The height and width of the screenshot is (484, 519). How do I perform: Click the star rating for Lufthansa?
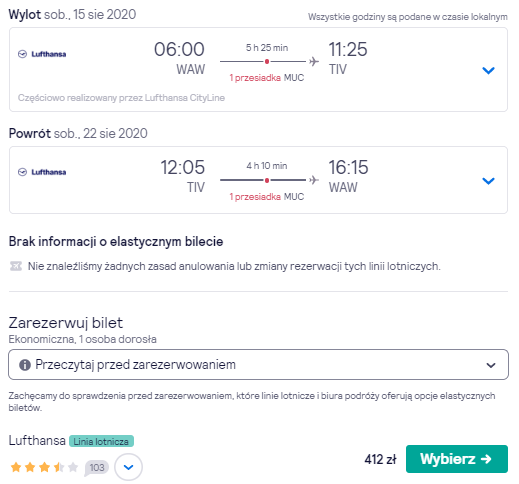tap(44, 467)
